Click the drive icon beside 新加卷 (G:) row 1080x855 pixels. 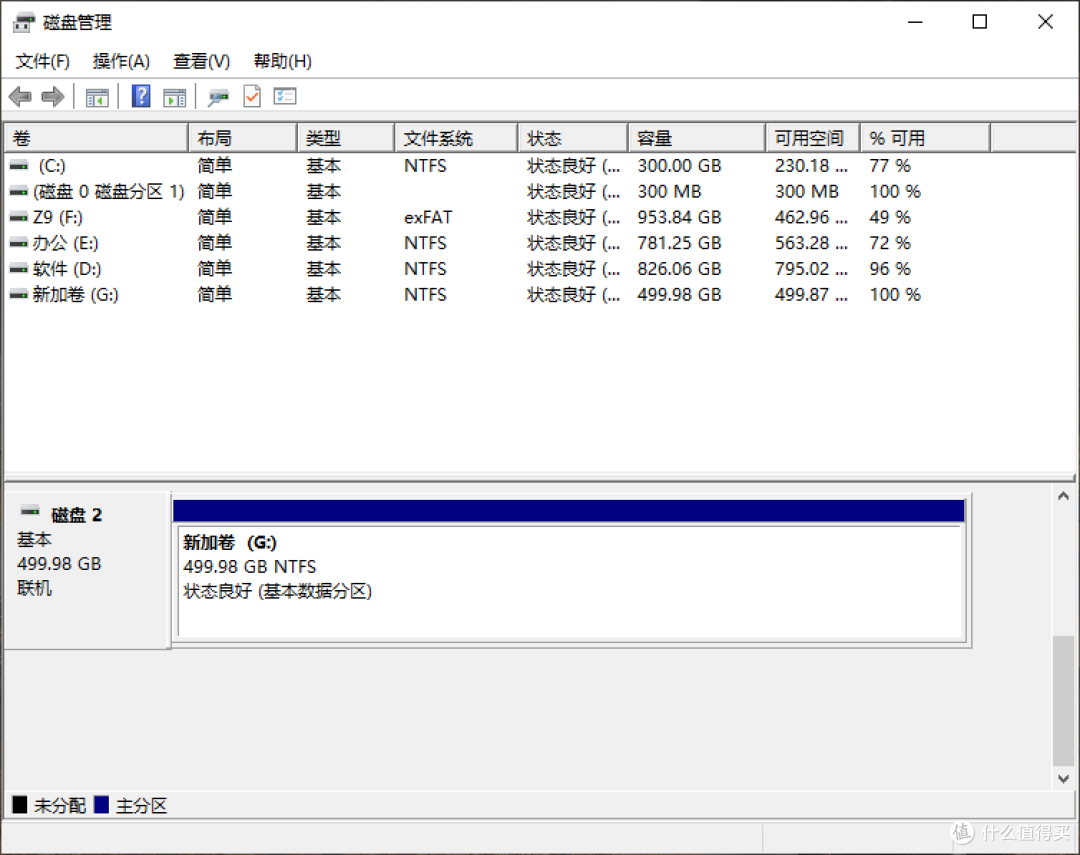pyautogui.click(x=19, y=295)
